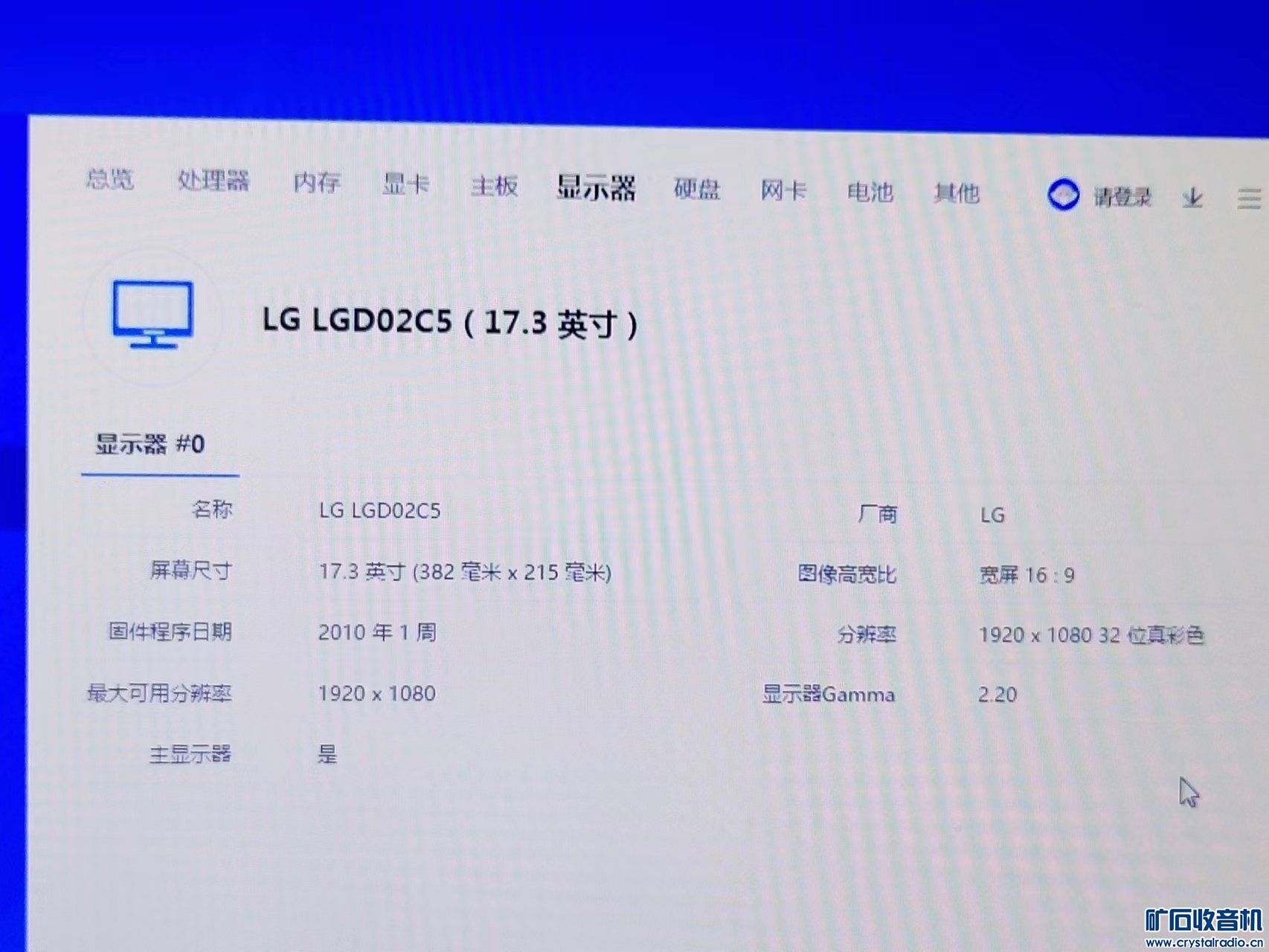Go to the 主板 motherboard tab
The height and width of the screenshot is (952, 1269).
tap(494, 186)
